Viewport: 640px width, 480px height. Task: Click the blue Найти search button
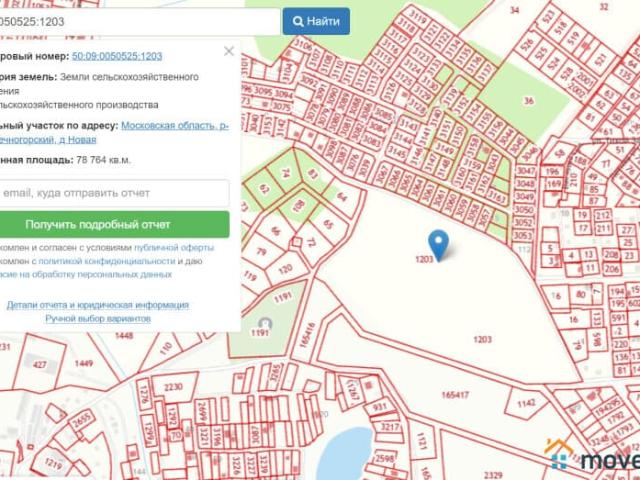316,21
